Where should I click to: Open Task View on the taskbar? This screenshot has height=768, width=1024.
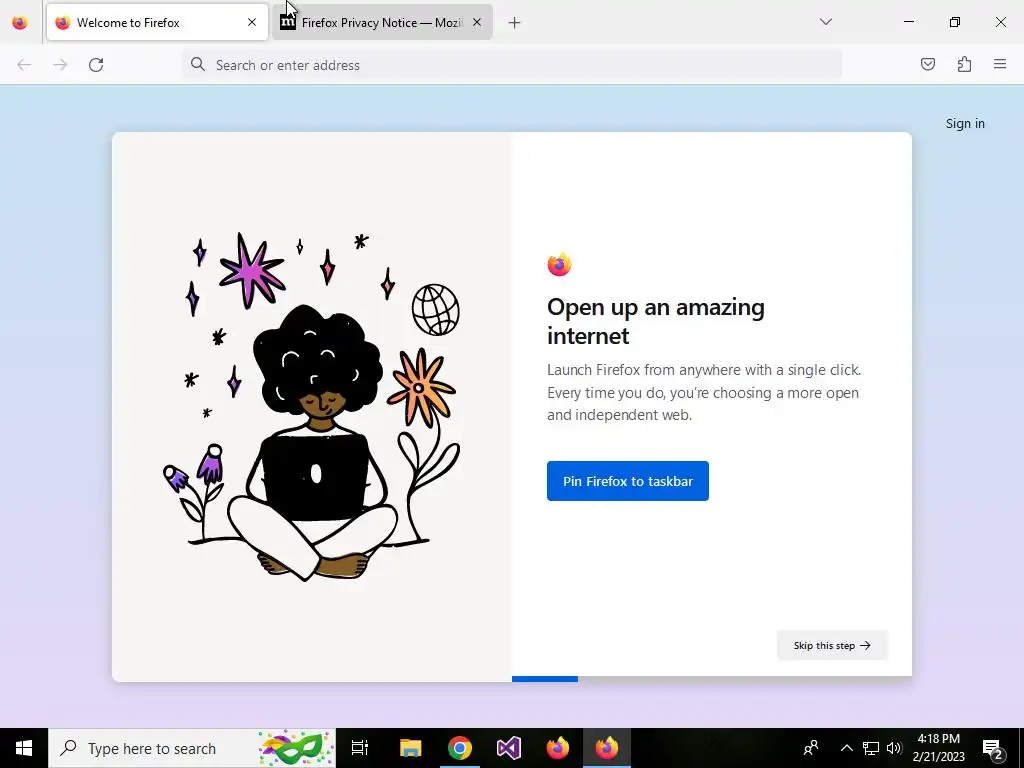360,748
